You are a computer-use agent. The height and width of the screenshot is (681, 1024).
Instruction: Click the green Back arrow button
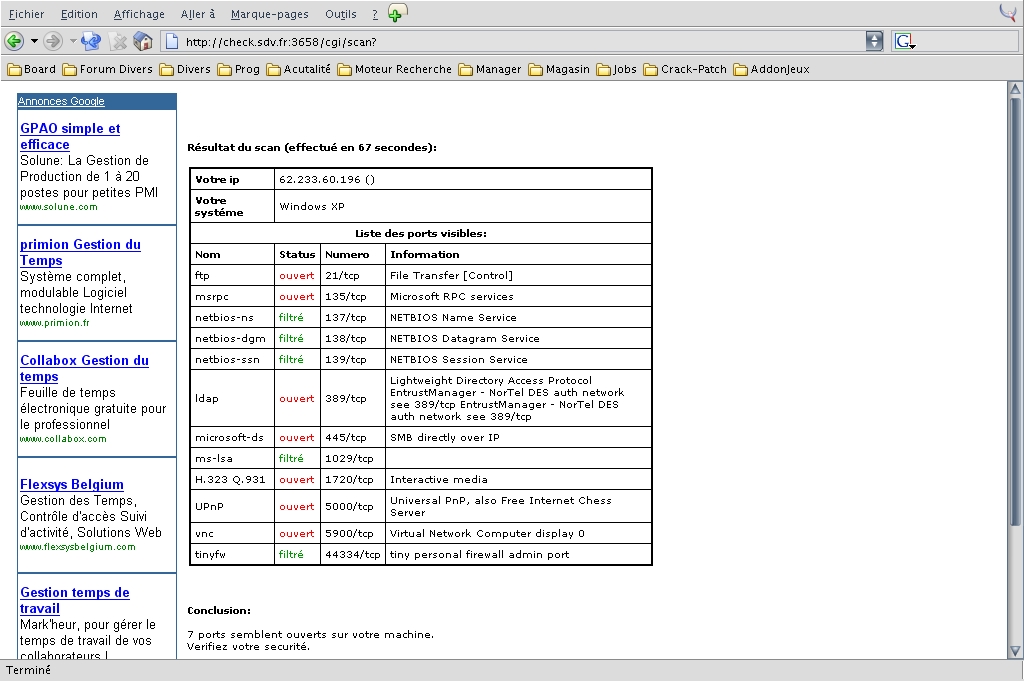tap(14, 42)
